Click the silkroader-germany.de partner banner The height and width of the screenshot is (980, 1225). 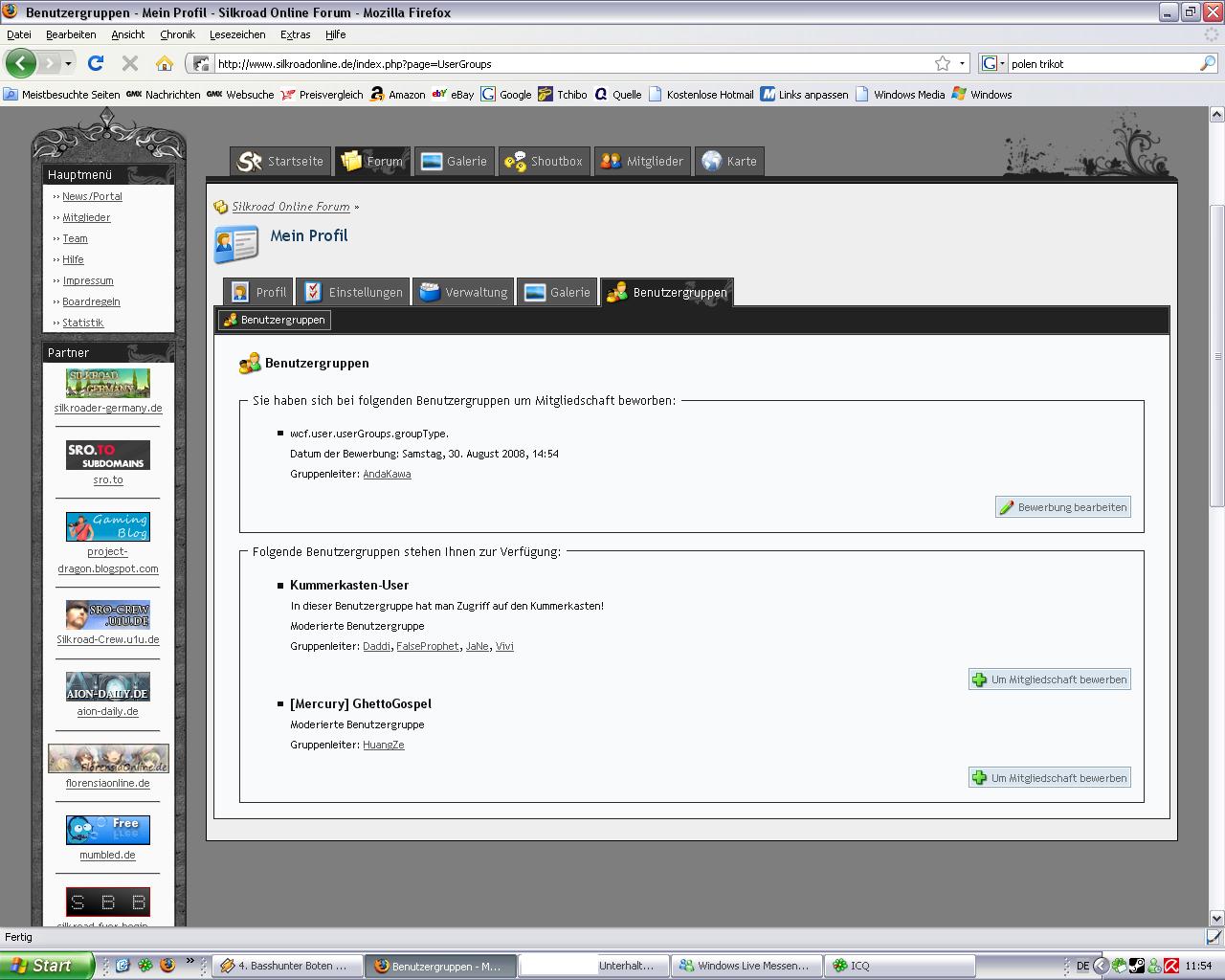(x=108, y=383)
